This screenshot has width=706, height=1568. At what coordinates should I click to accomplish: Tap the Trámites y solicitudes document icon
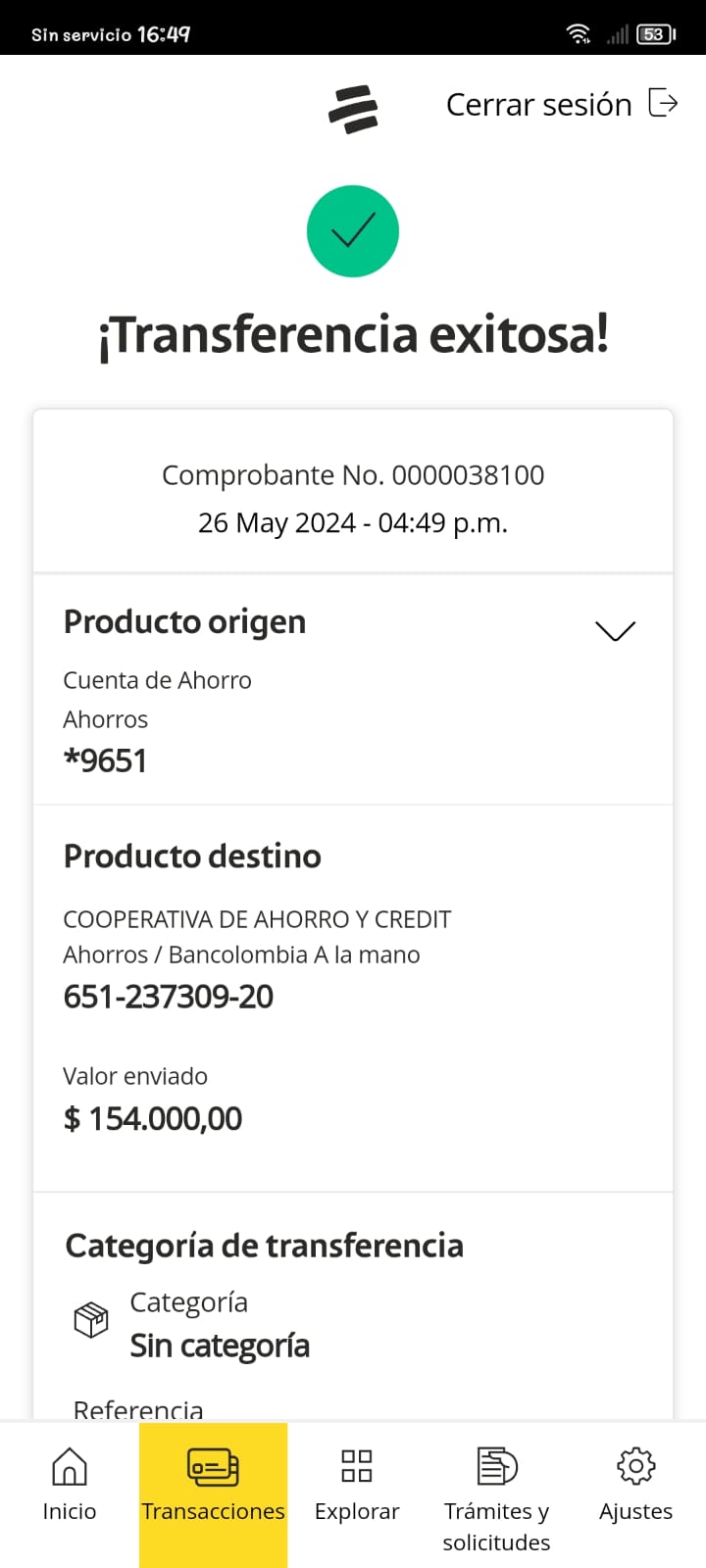[x=496, y=1466]
